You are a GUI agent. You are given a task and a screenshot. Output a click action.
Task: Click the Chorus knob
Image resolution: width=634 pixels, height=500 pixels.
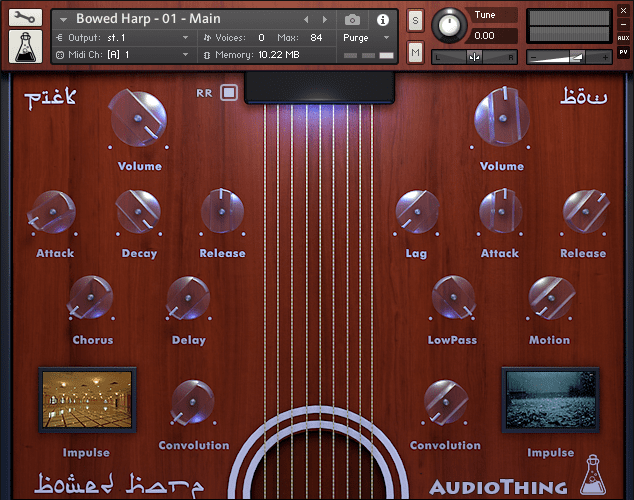91,297
